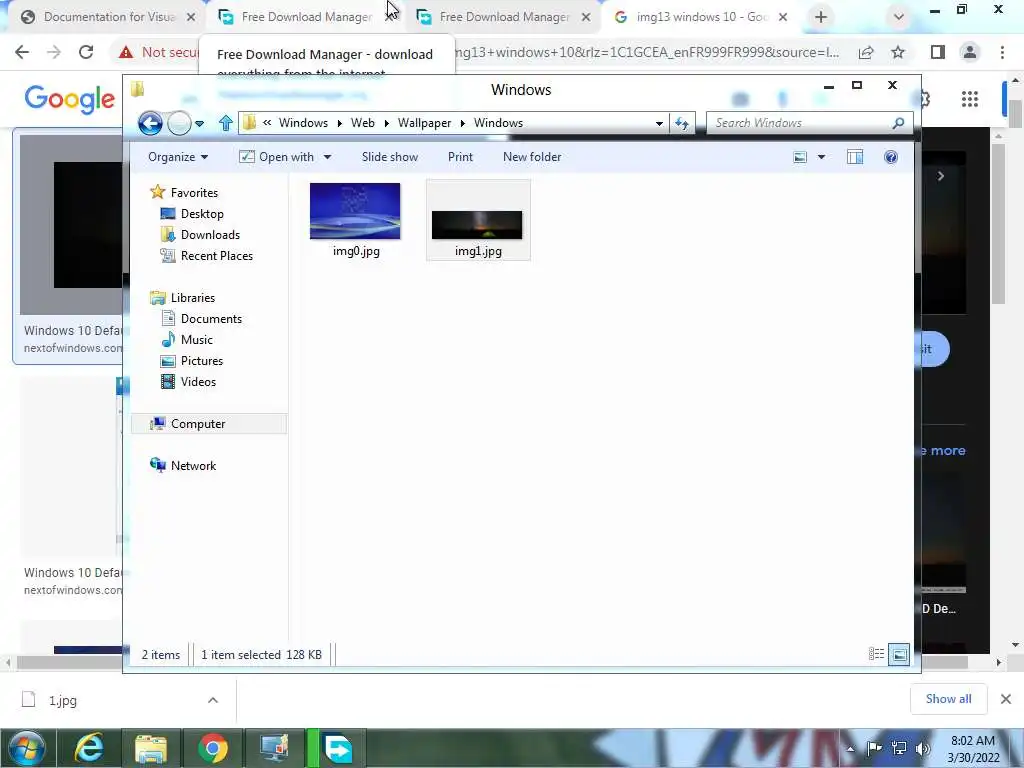Share this page icon in Chrome
Image resolution: width=1024 pixels, height=768 pixels.
pos(866,52)
